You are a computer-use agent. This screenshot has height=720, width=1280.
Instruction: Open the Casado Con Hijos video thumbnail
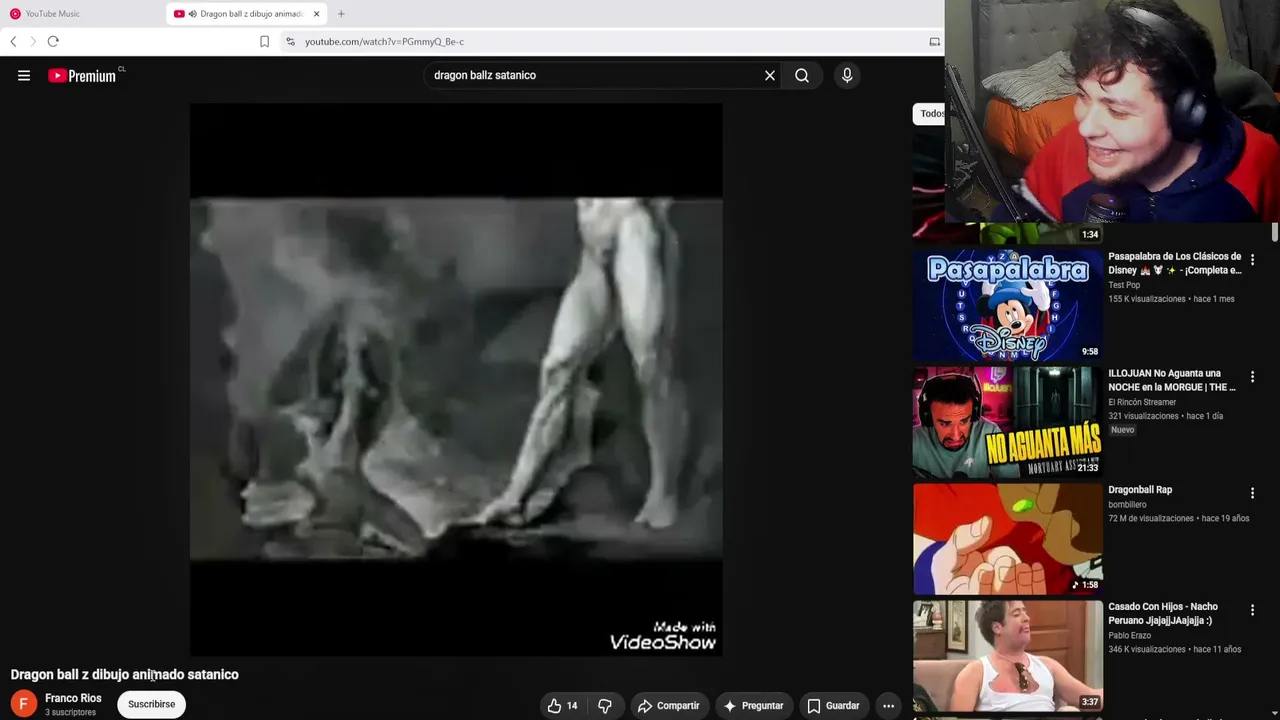[x=1008, y=655]
